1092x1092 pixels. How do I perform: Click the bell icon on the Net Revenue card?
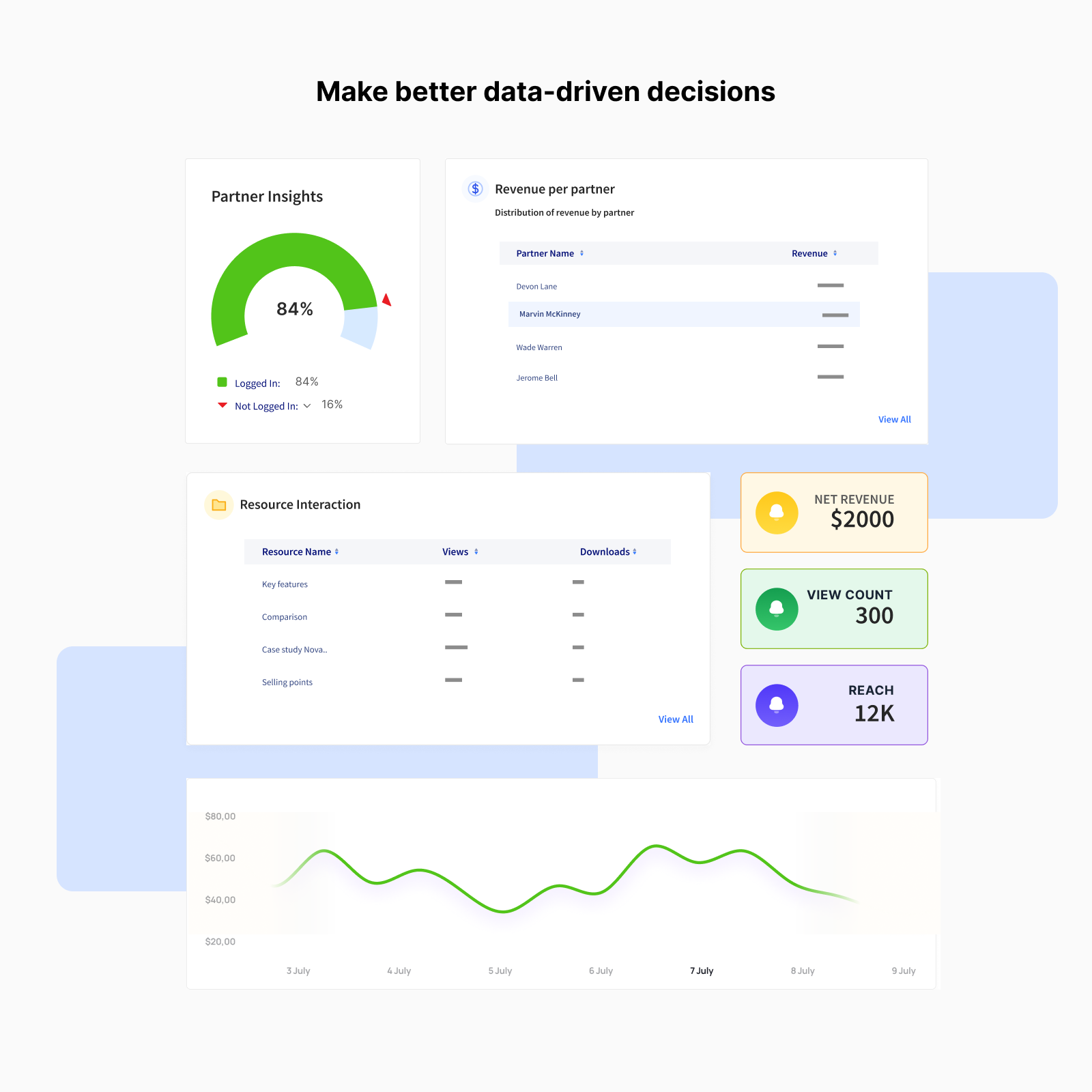[776, 512]
